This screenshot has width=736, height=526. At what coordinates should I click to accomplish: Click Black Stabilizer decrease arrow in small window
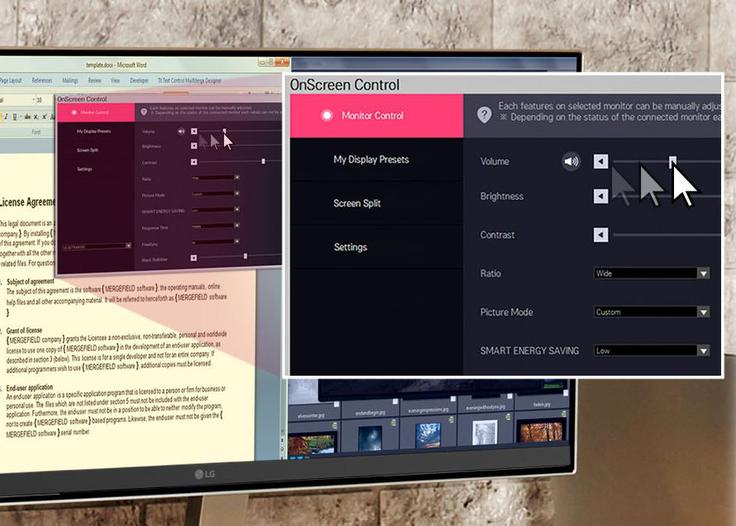(x=194, y=258)
